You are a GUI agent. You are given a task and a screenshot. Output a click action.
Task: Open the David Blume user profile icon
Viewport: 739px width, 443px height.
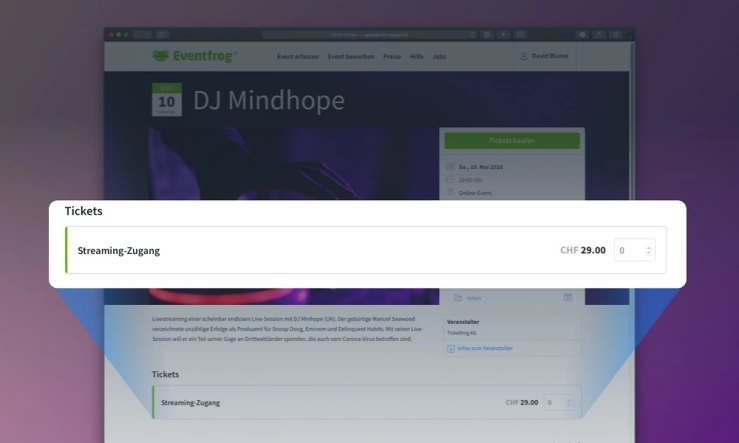point(524,56)
